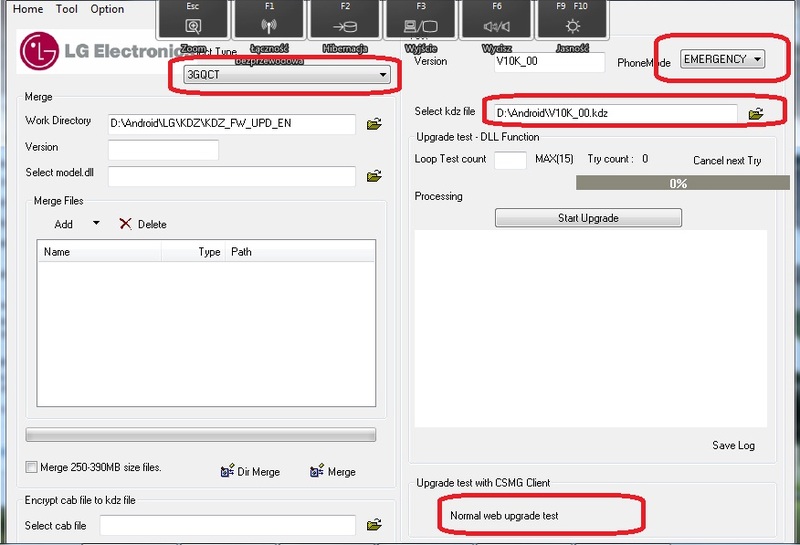Enable Merge 250-390MB size files checkbox
The width and height of the screenshot is (800, 545).
(x=31, y=467)
